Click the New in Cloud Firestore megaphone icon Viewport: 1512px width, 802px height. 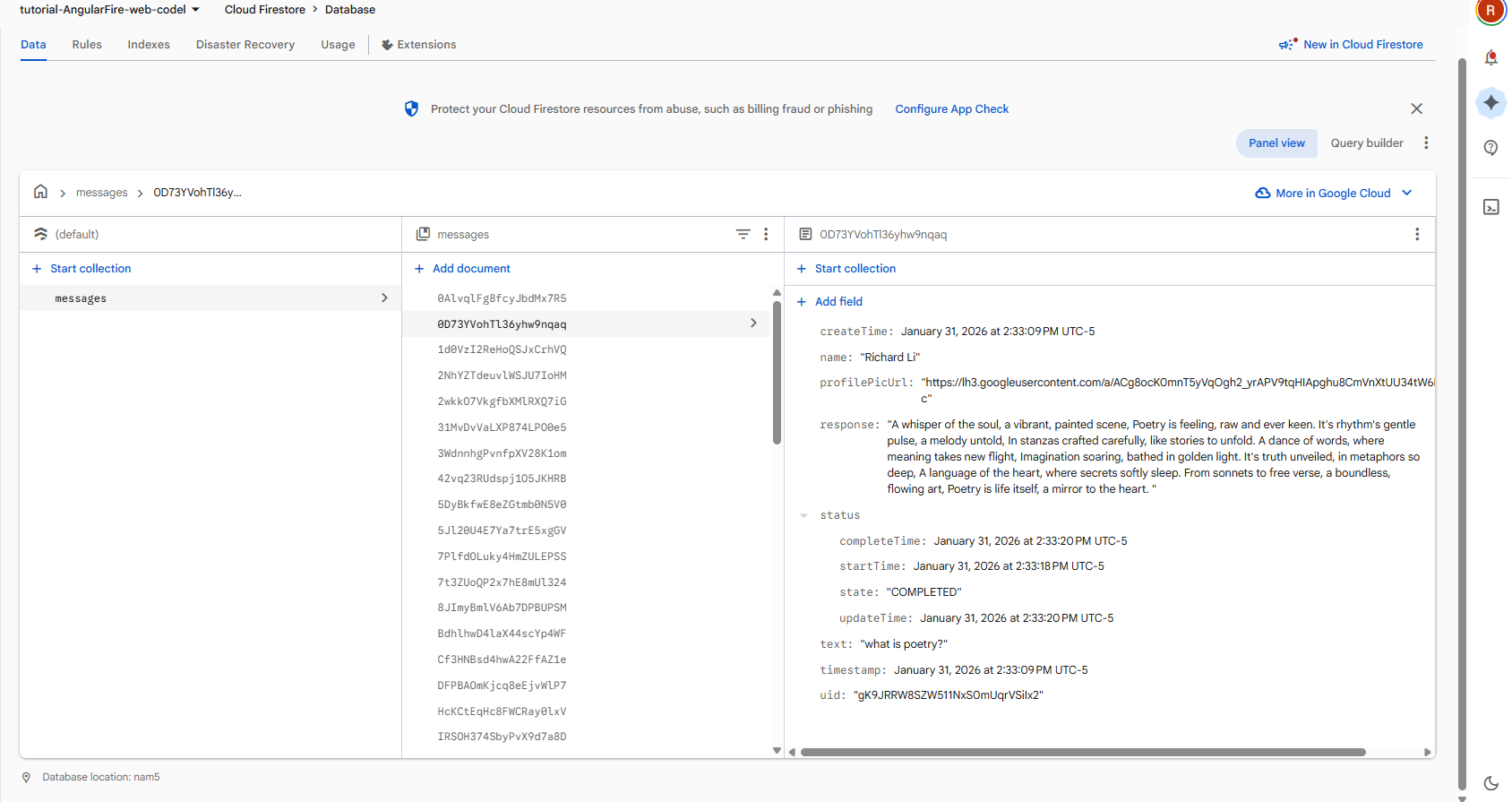click(1288, 44)
